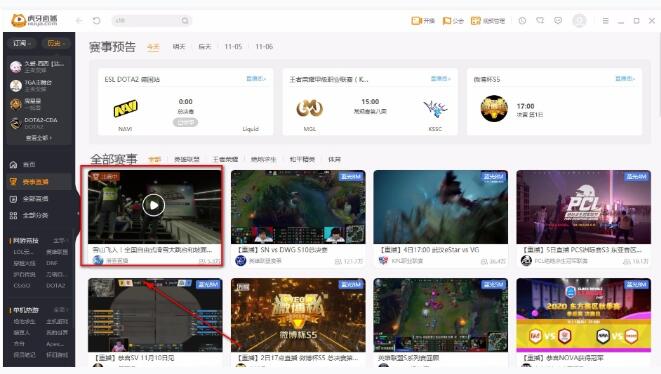Open the eStar vs VG replay thumbnail
The height and width of the screenshot is (374, 661).
pos(441,207)
